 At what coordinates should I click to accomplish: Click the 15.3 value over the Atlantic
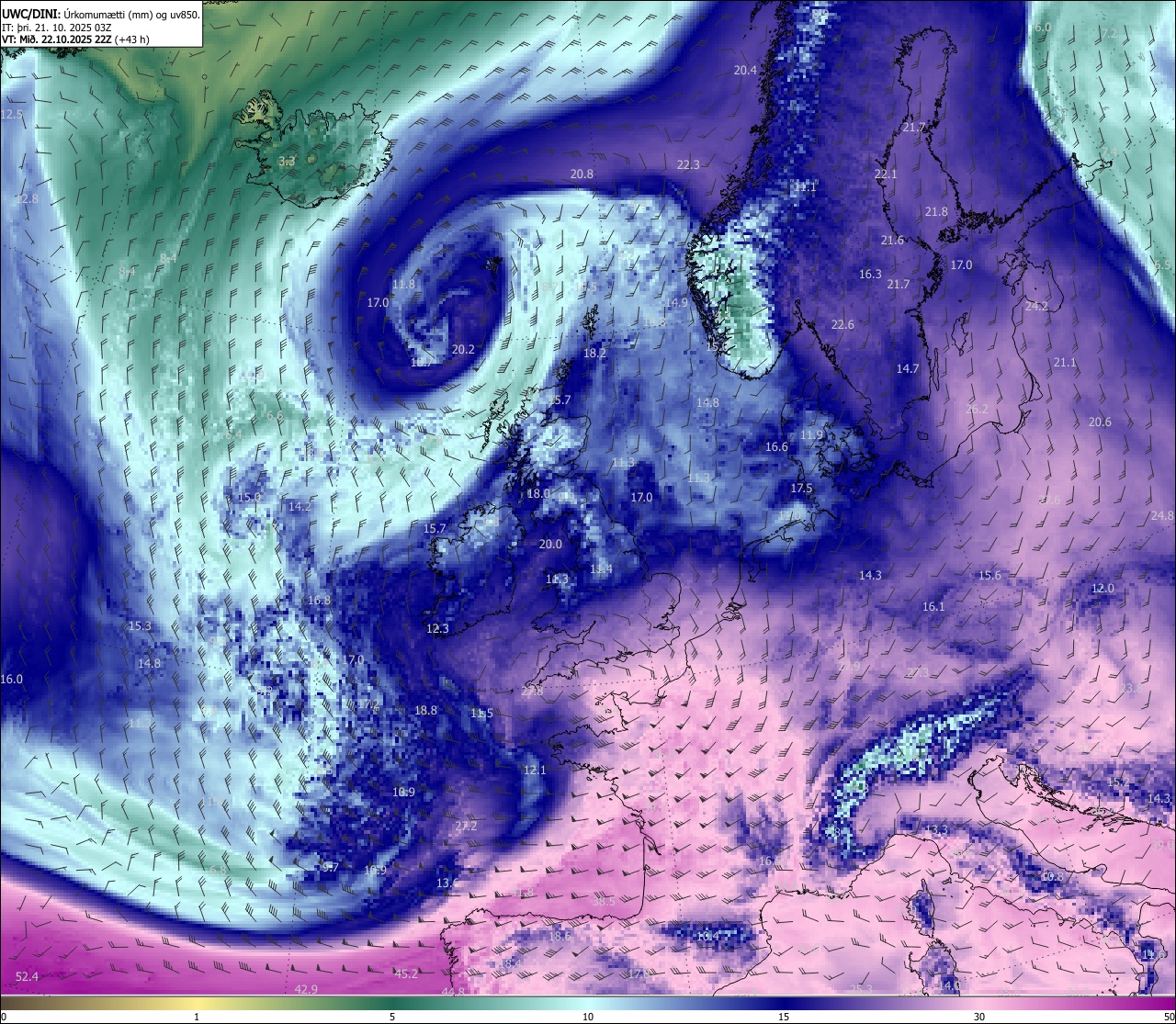click(x=140, y=626)
